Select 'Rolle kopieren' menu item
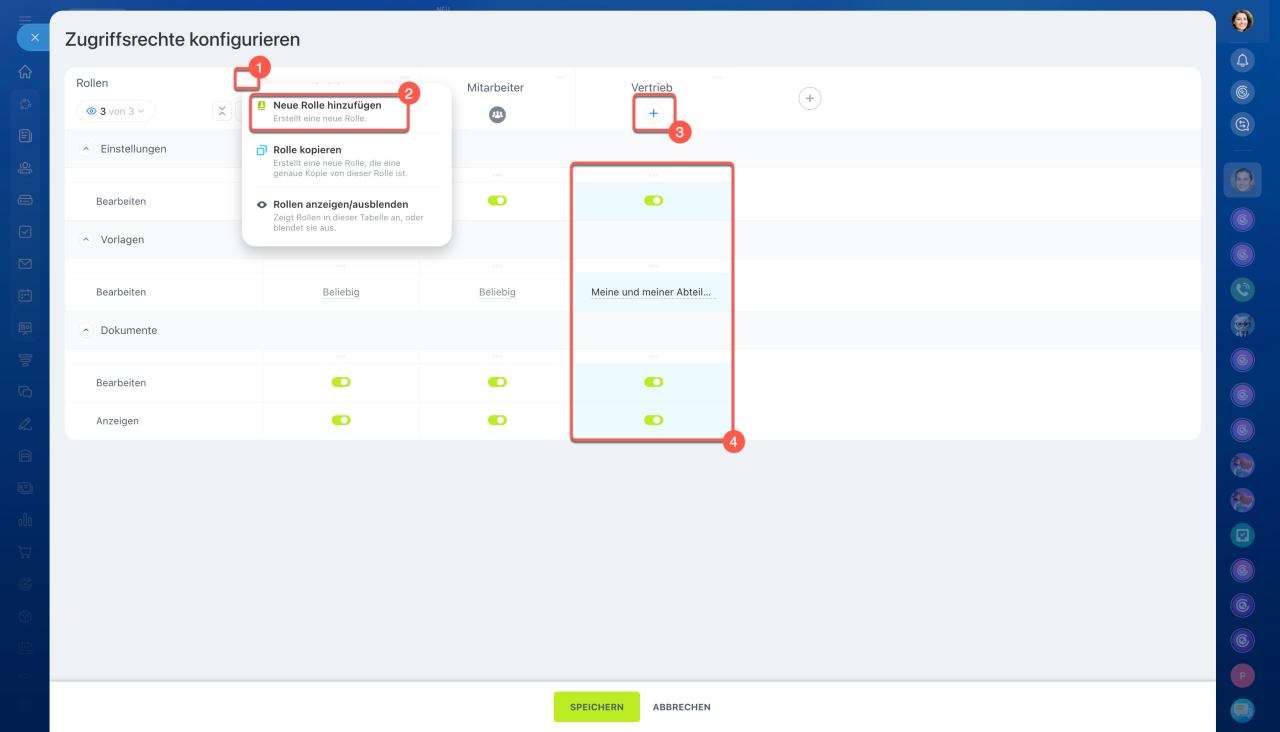 click(x=346, y=160)
